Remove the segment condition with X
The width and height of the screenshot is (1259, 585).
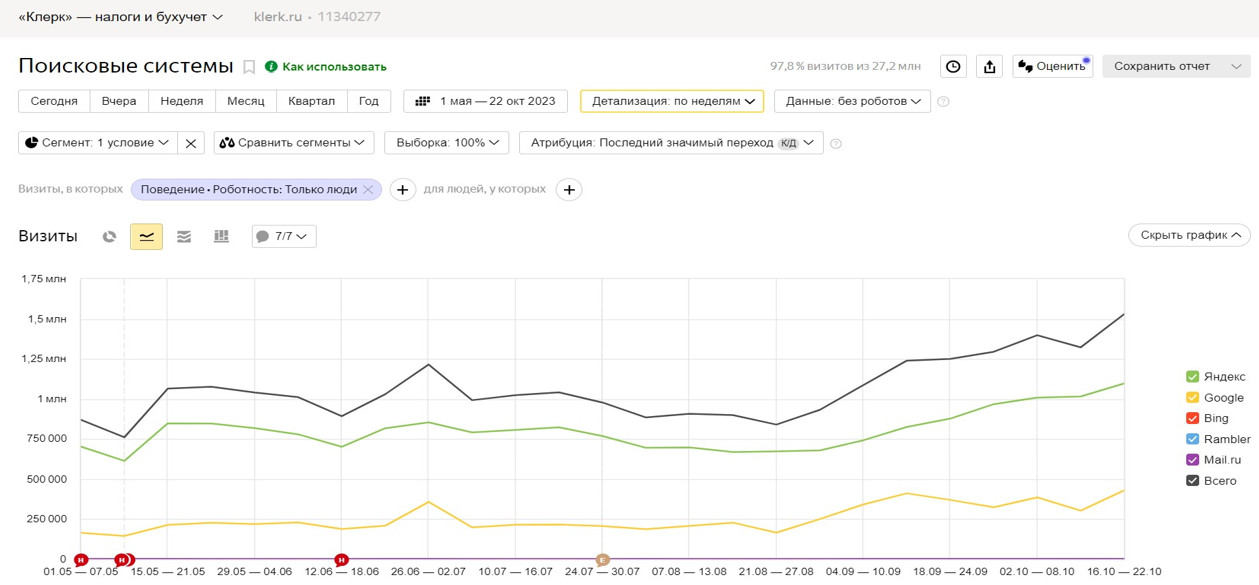pos(191,143)
